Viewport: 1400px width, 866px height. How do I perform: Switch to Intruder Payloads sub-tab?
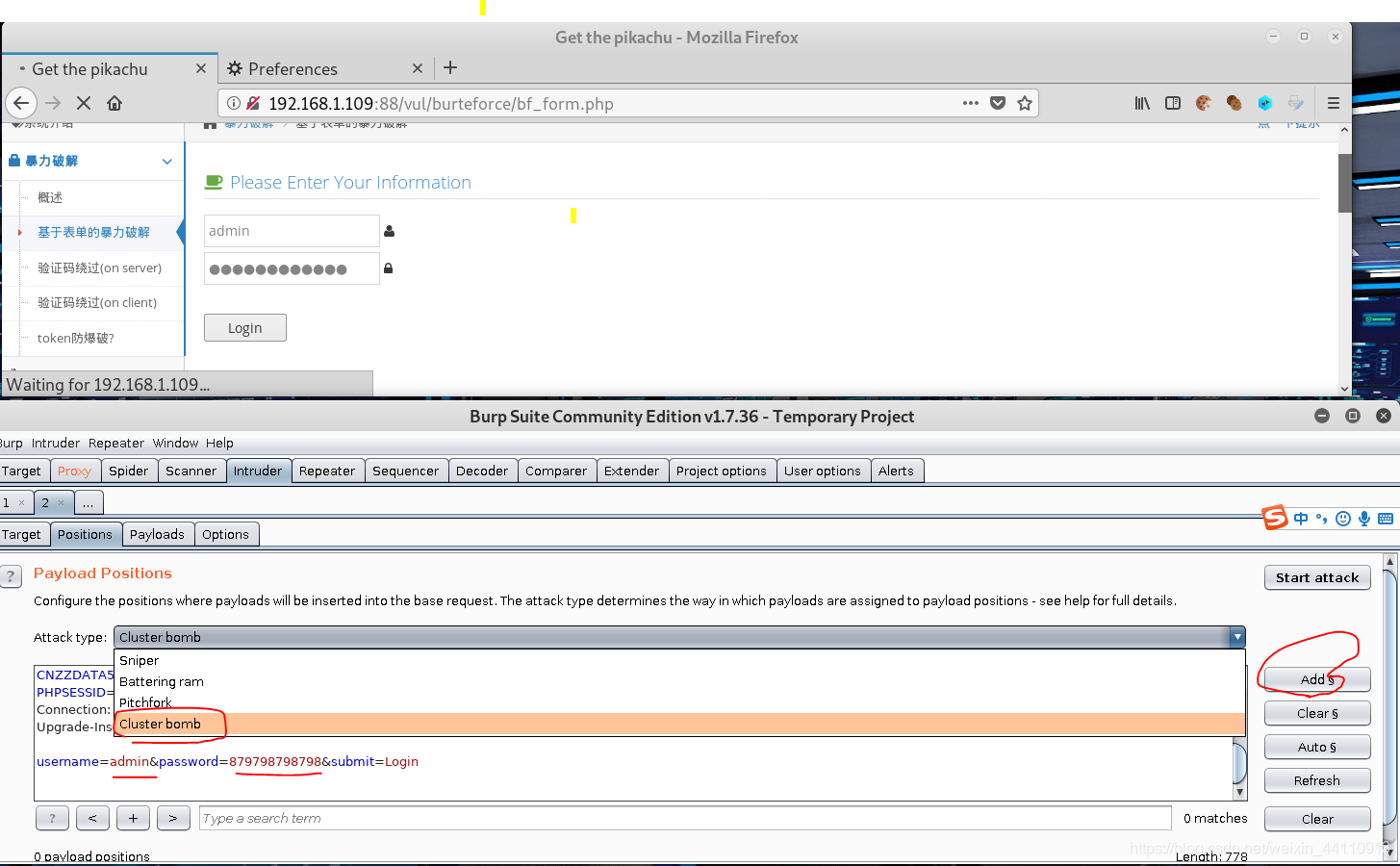pos(157,534)
